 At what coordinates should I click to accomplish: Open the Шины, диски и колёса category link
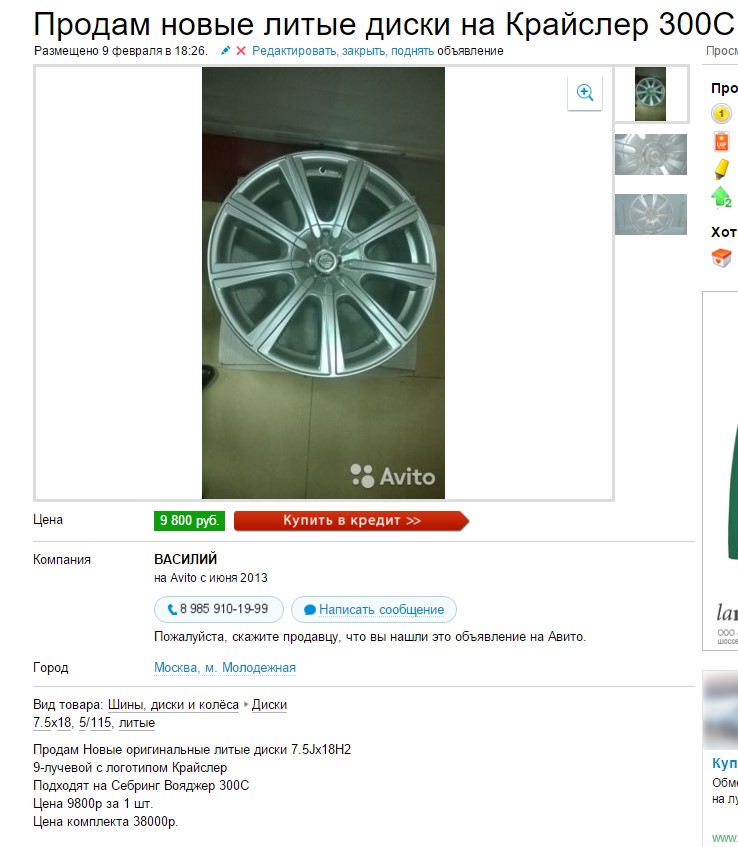tap(173, 705)
